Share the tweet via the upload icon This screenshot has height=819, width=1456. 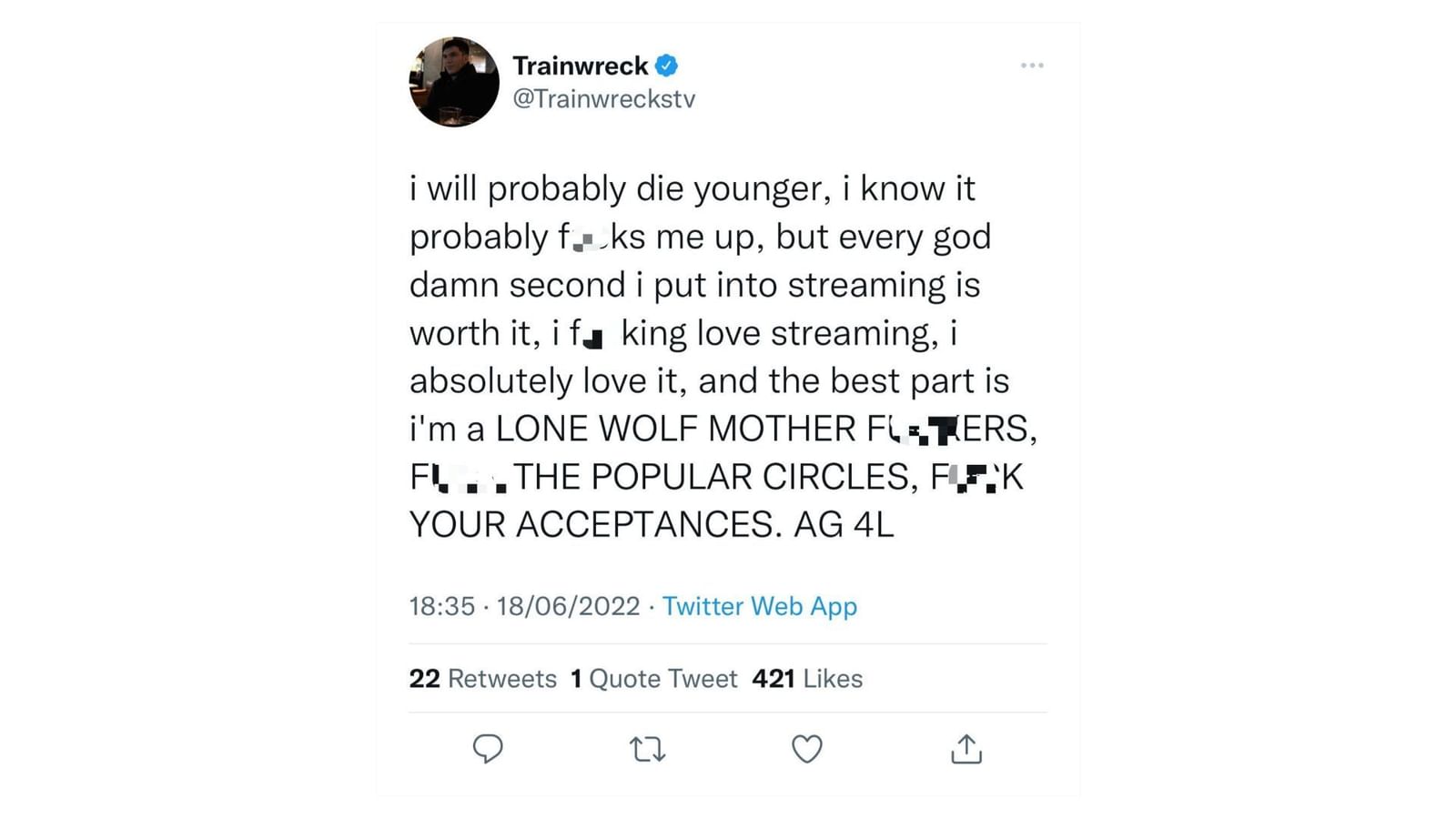[966, 749]
